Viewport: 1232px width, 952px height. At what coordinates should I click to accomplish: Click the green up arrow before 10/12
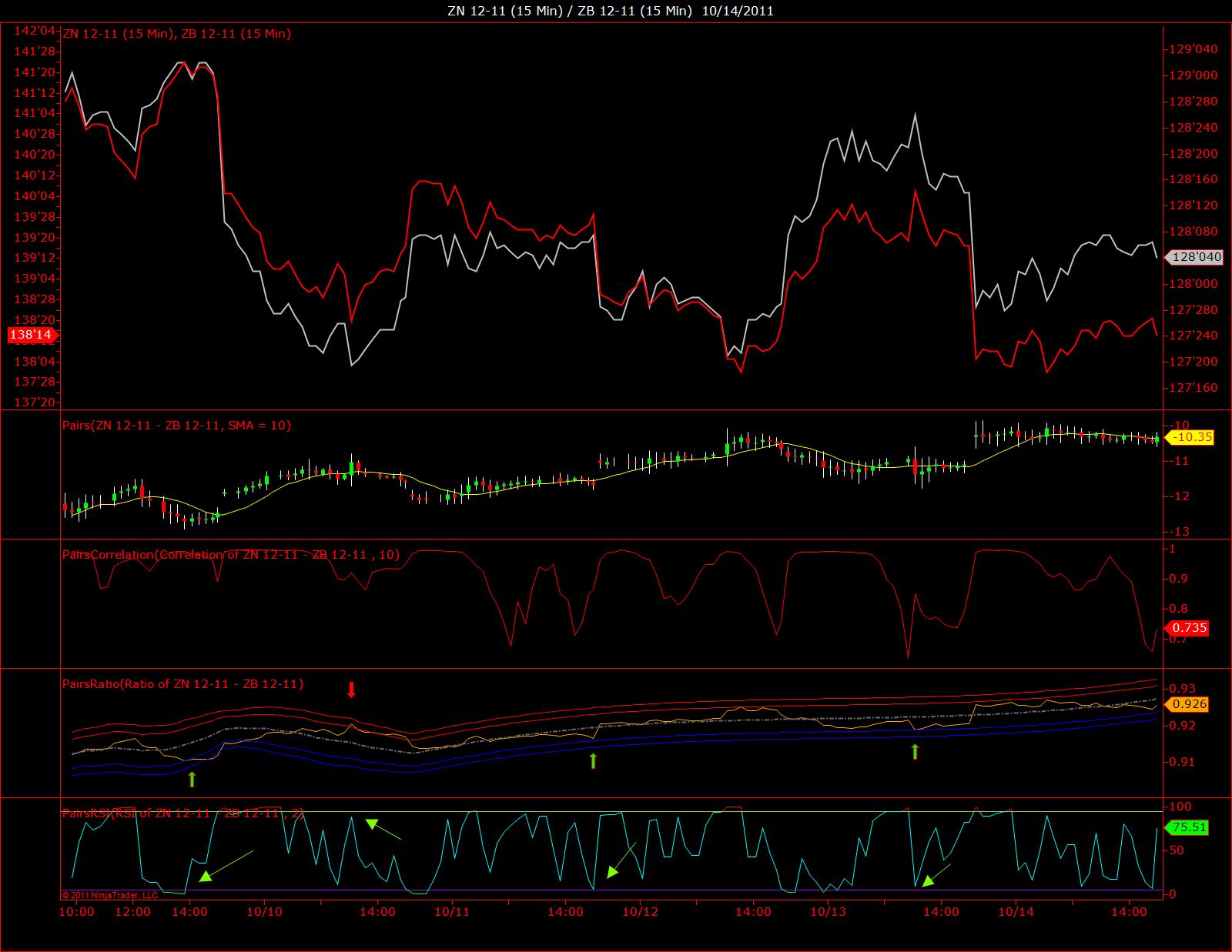(593, 761)
